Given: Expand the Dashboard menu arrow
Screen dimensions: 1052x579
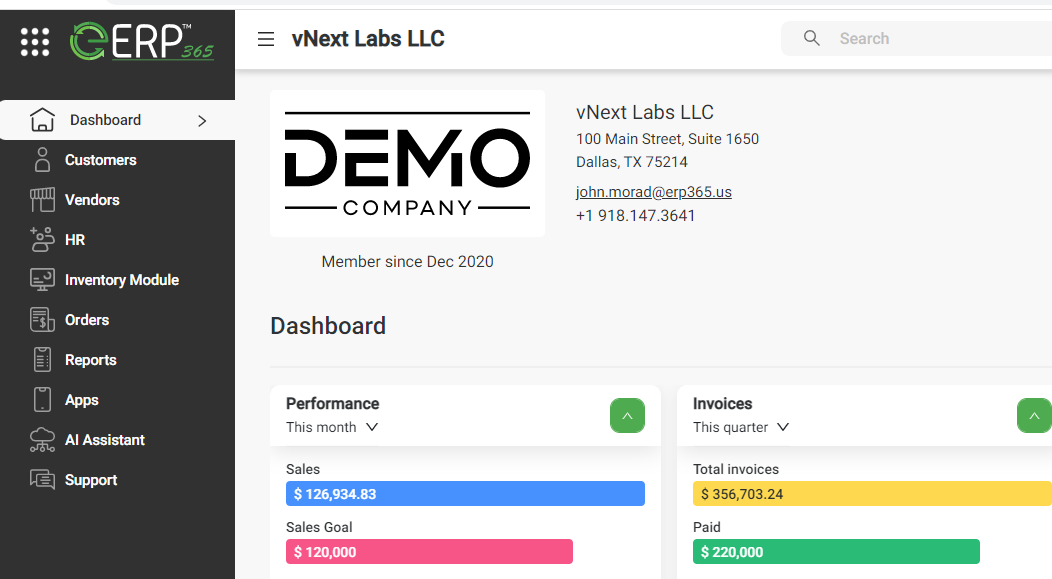Looking at the screenshot, I should coord(202,120).
